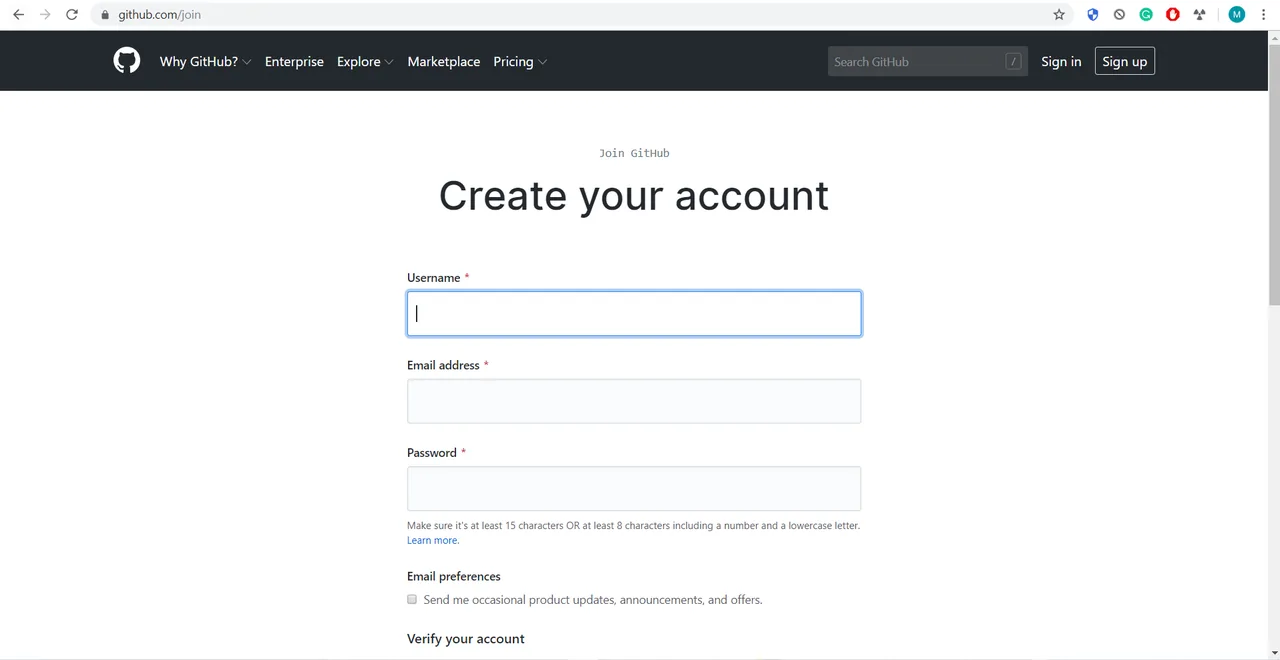Viewport: 1280px width, 660px height.
Task: Open the radiation symbol extension icon
Action: pos(1200,15)
